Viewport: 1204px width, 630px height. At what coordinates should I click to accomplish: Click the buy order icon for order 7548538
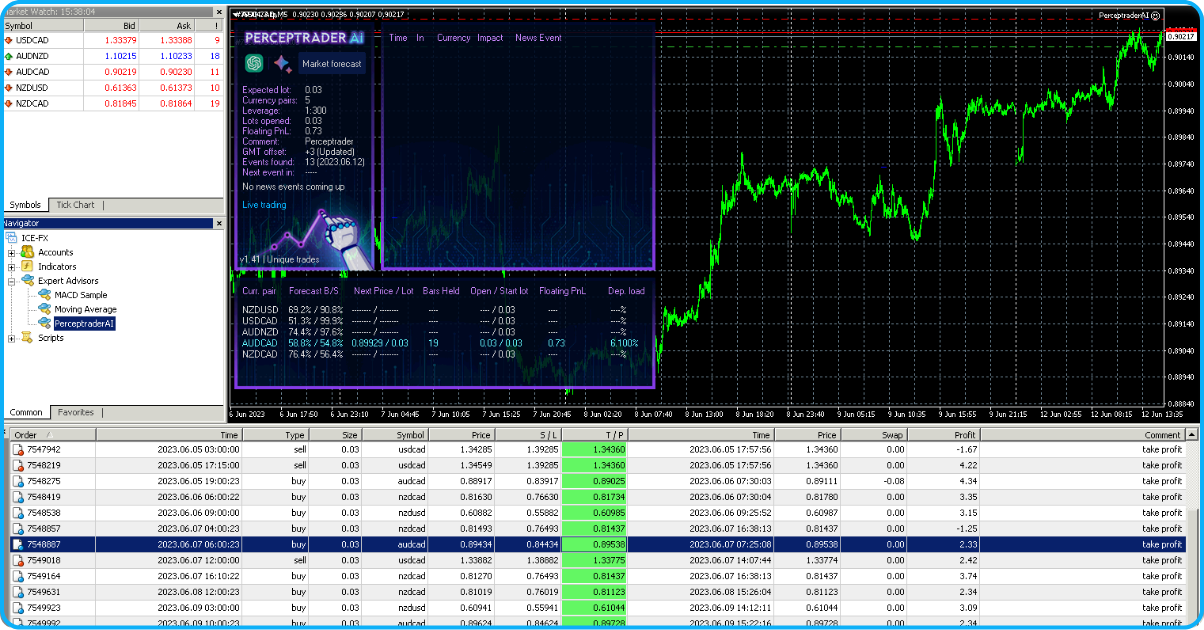coord(18,513)
